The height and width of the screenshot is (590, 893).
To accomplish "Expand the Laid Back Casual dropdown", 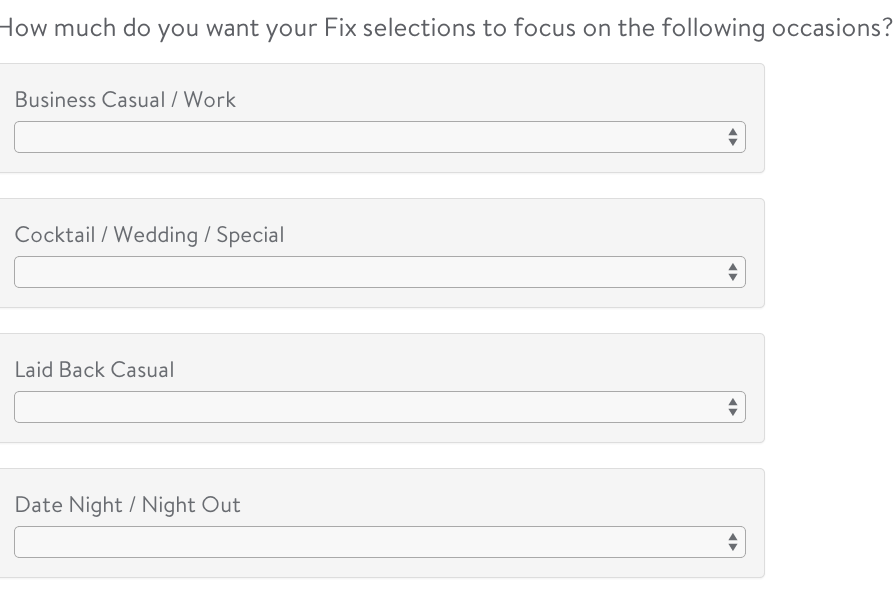I will coord(380,407).
